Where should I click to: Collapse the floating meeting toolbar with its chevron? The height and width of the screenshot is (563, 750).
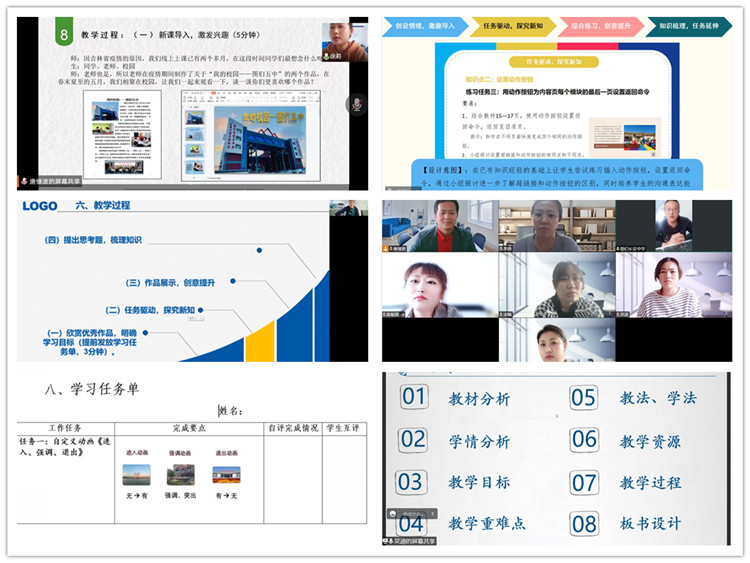pos(432,513)
